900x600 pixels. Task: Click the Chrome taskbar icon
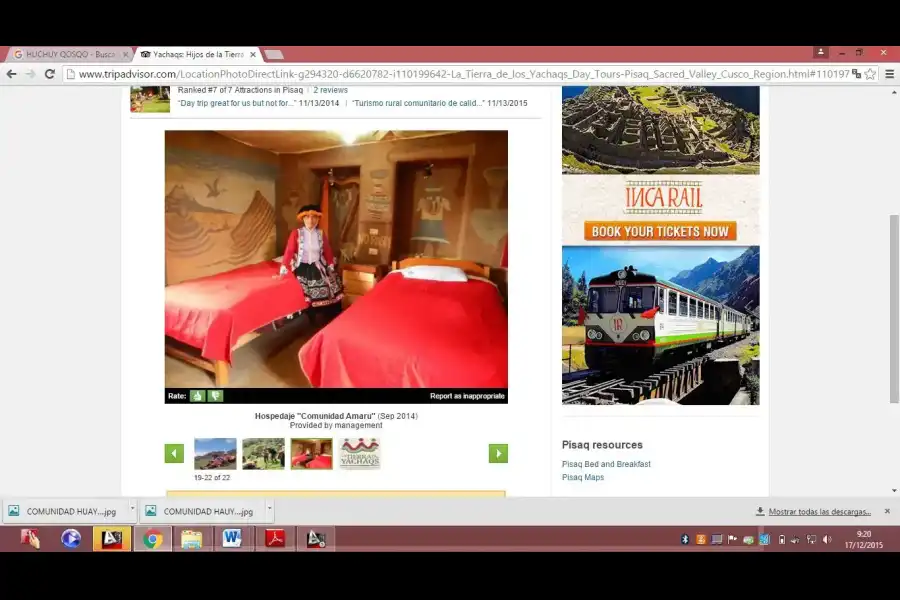[153, 539]
